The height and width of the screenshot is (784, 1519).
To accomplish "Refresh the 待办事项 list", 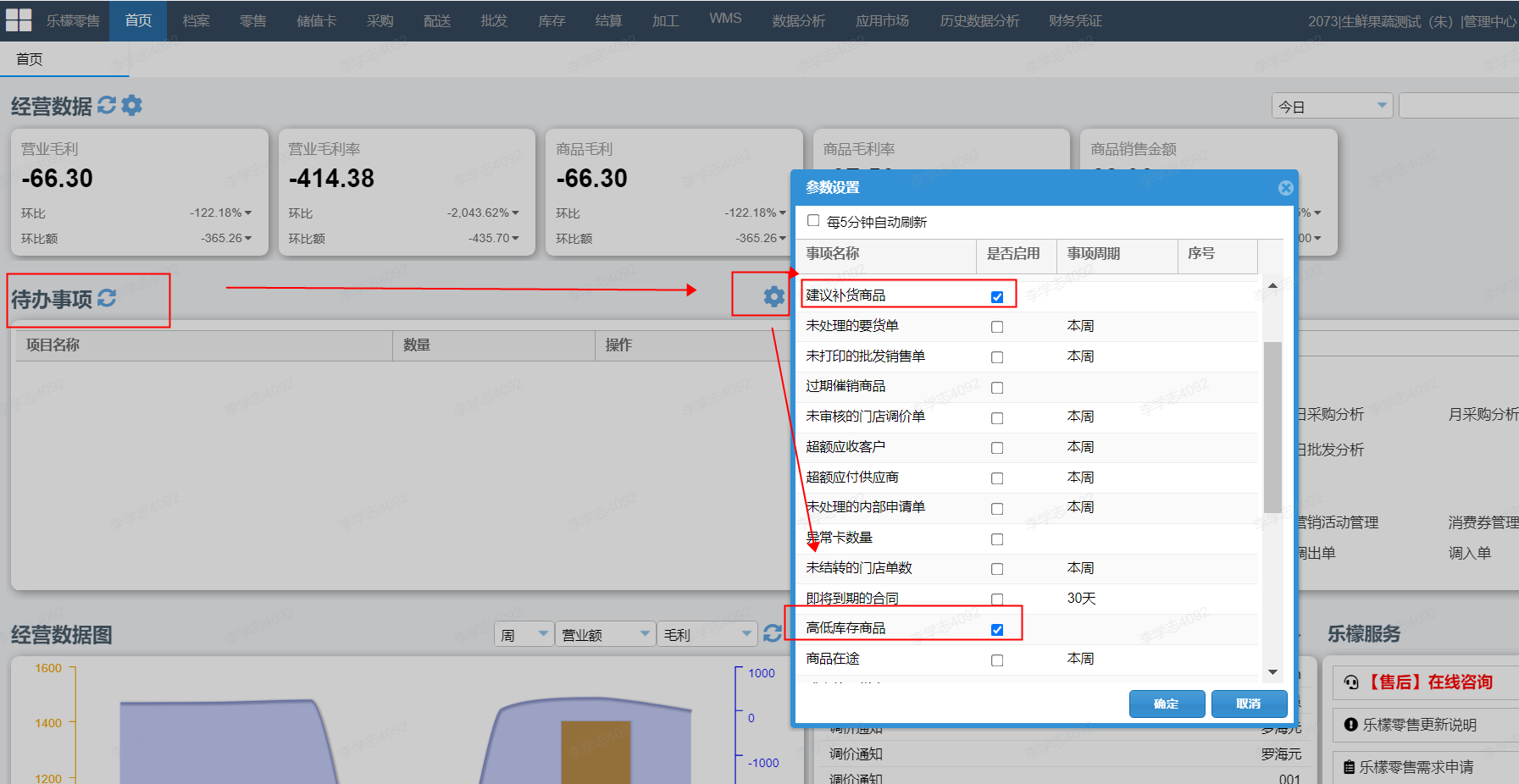I will coord(107,298).
